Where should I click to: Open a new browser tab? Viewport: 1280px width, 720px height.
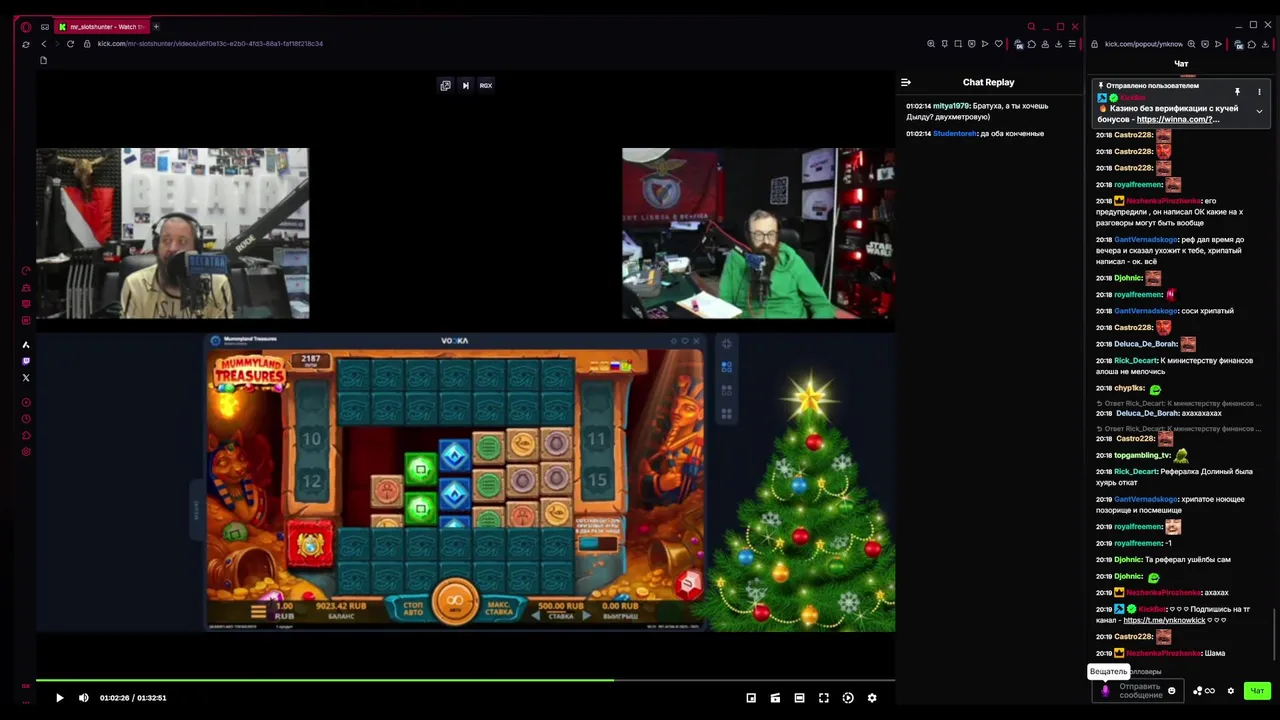coord(156,27)
